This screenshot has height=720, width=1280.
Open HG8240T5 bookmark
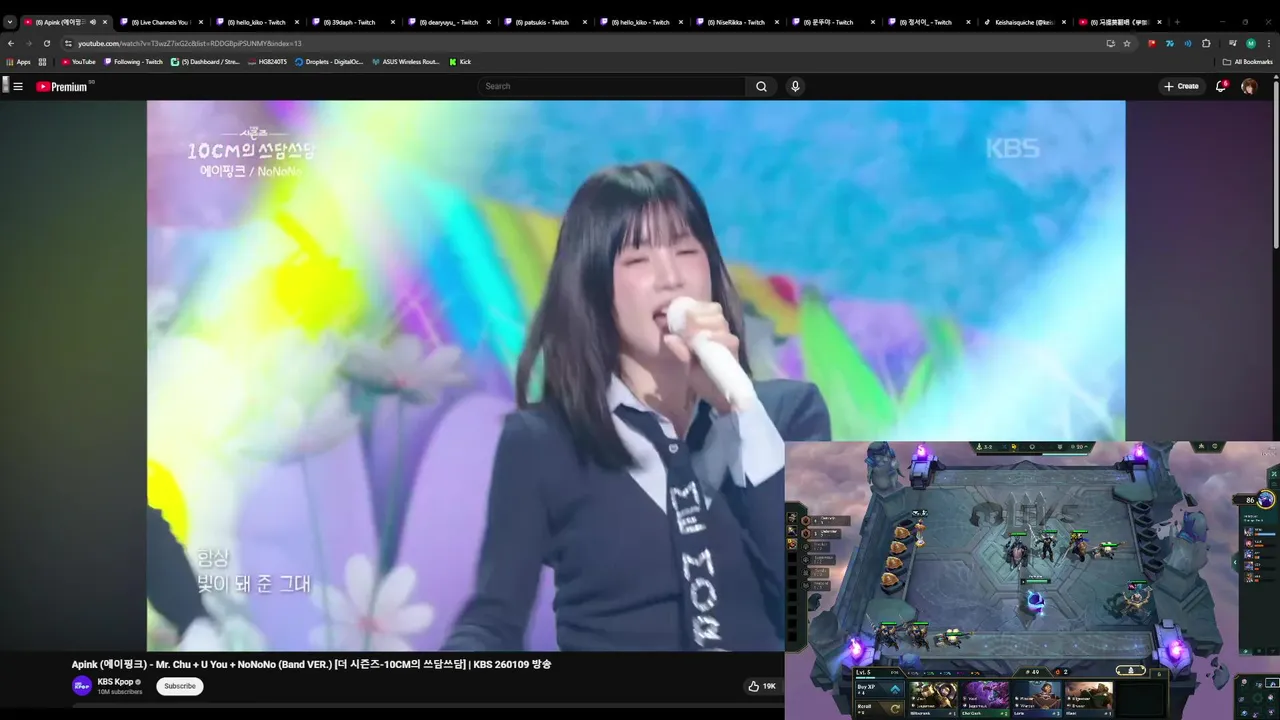(x=267, y=62)
